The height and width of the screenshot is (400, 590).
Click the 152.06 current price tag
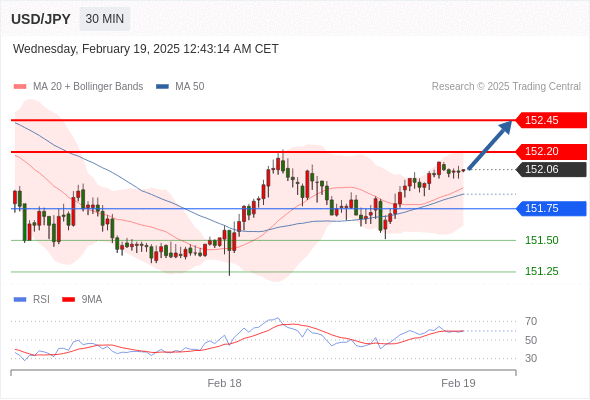click(551, 169)
